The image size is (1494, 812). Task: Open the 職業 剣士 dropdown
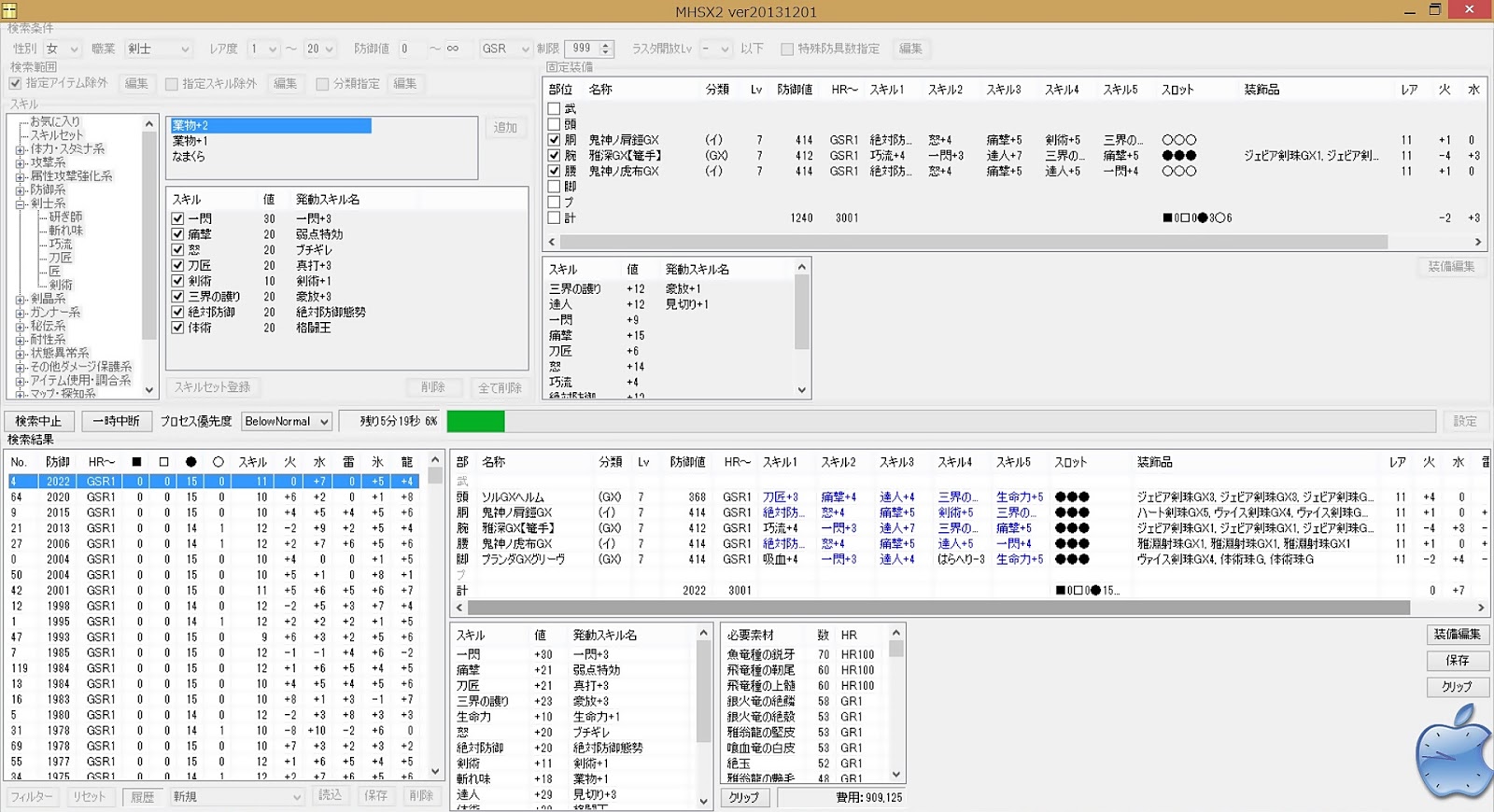pyautogui.click(x=159, y=49)
